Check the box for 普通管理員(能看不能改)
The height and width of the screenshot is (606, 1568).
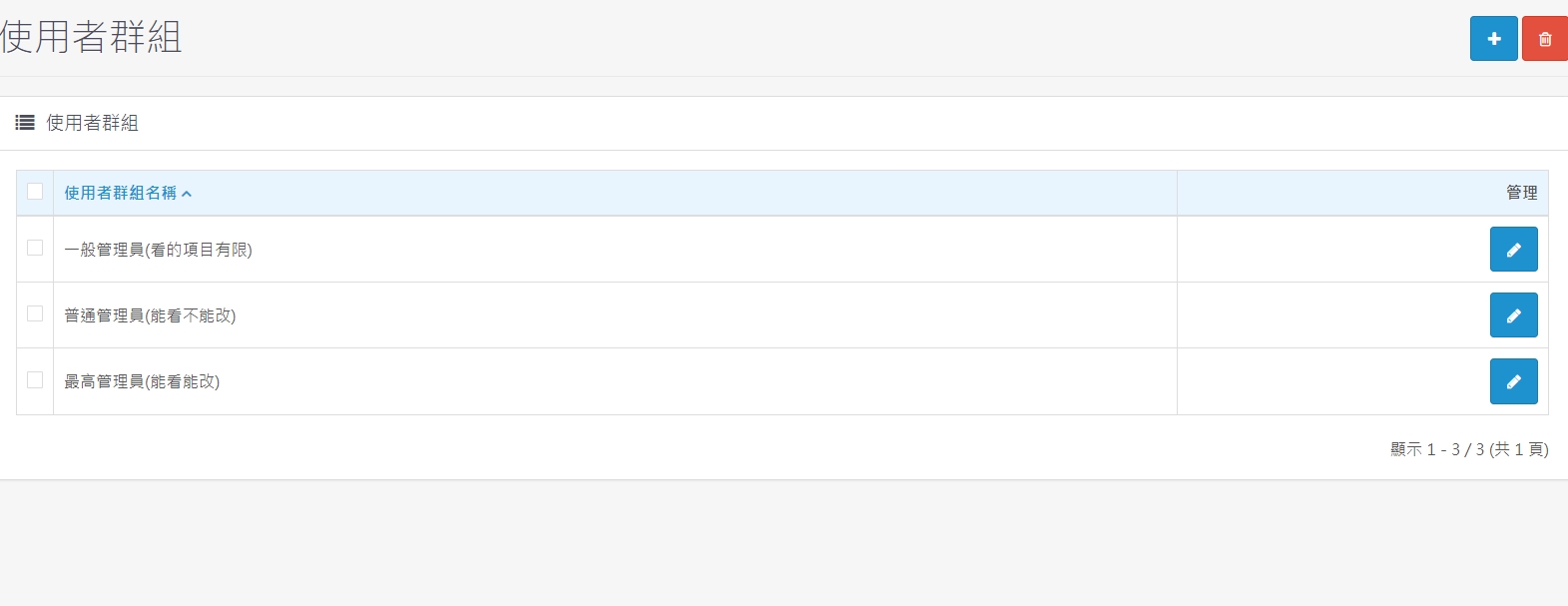point(35,313)
